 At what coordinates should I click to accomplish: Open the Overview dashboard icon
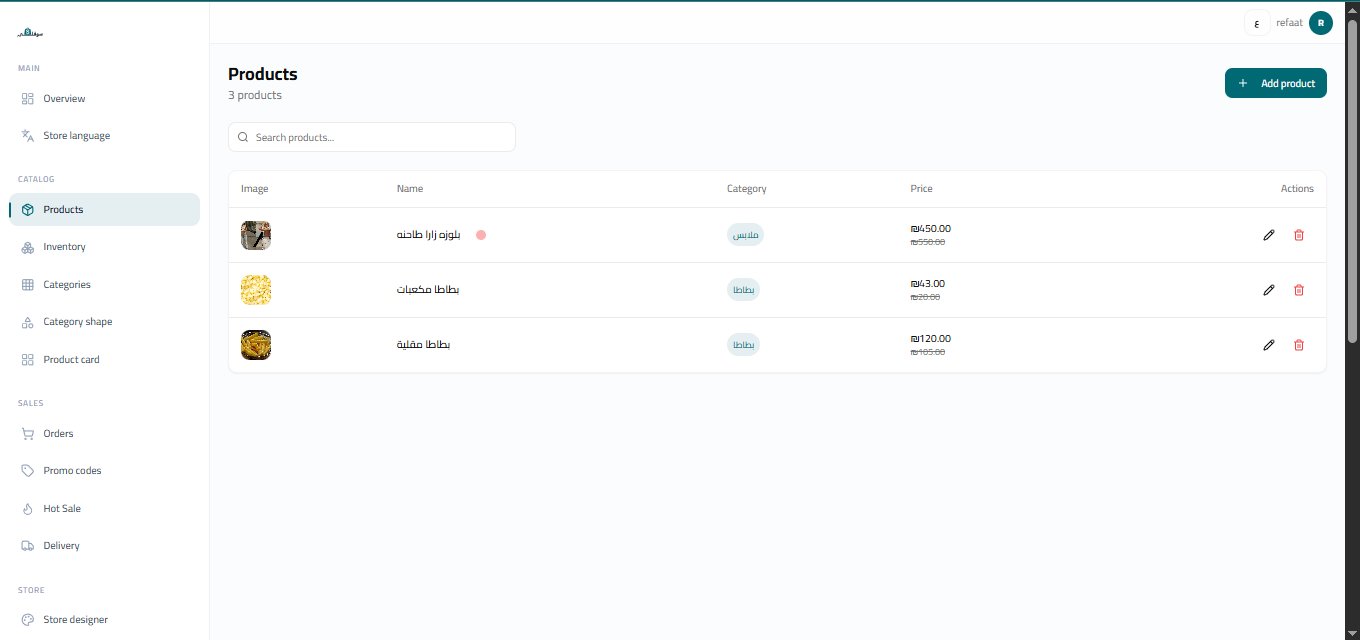pos(28,99)
